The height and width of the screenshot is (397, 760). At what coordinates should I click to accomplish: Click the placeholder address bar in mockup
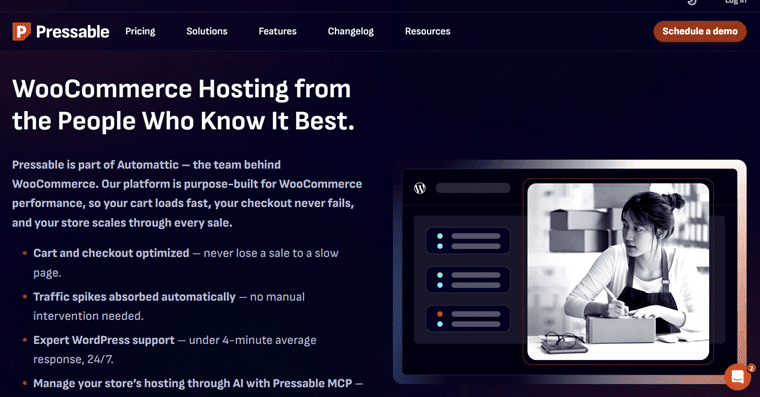pos(473,188)
